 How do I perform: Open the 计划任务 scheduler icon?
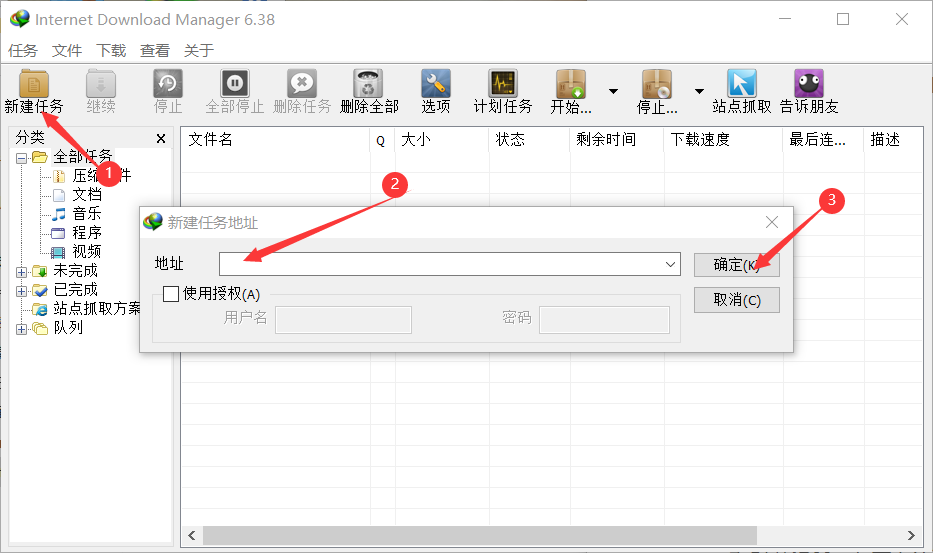click(x=503, y=83)
